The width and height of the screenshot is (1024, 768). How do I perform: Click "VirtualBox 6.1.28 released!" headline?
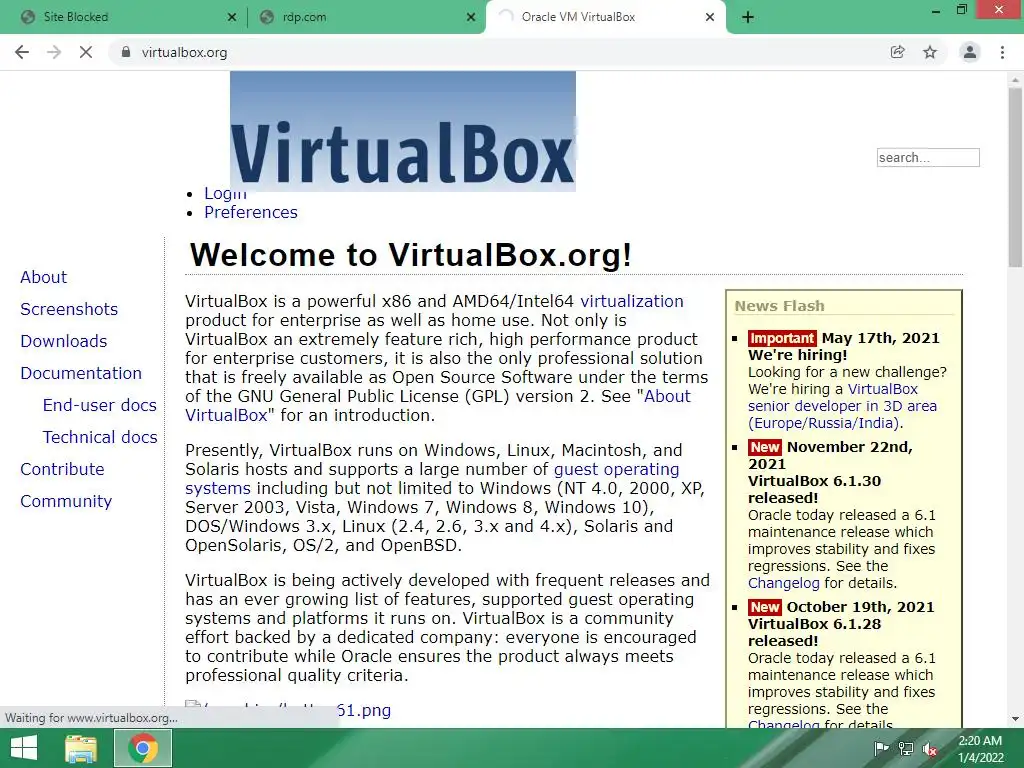tap(814, 632)
